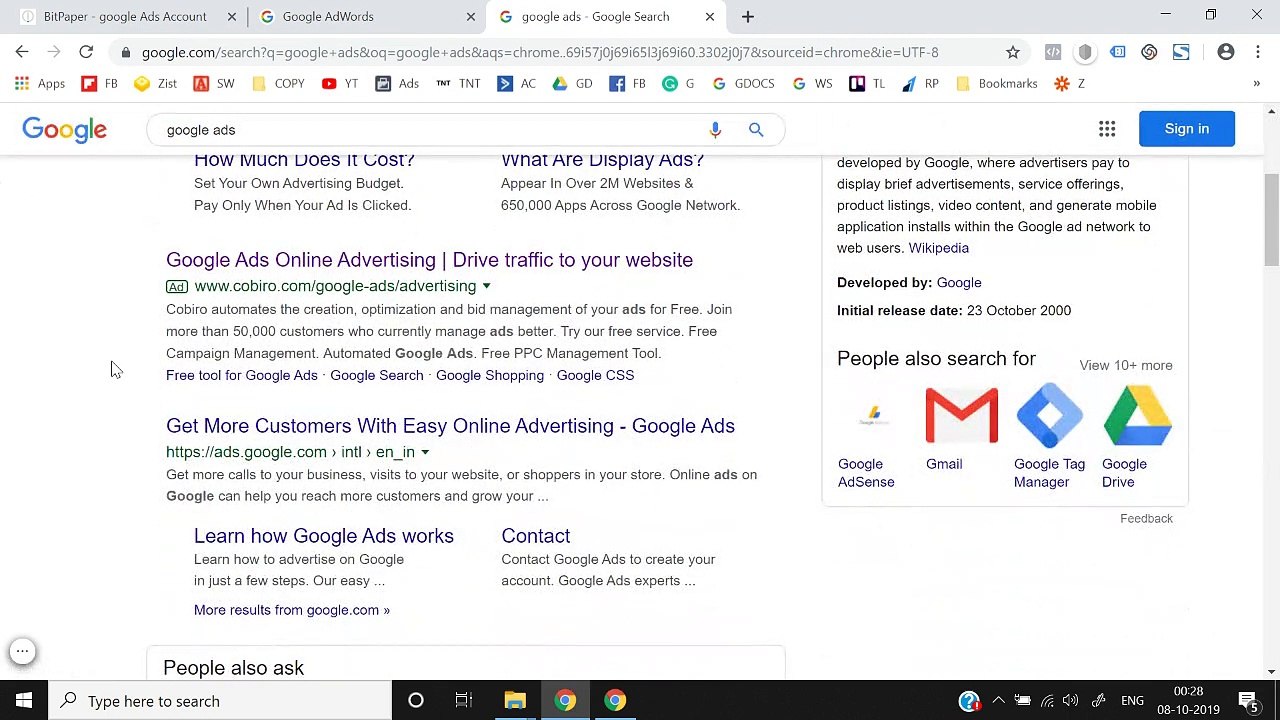Open the gray shield extension
This screenshot has width=1280, height=720.
(x=1085, y=52)
